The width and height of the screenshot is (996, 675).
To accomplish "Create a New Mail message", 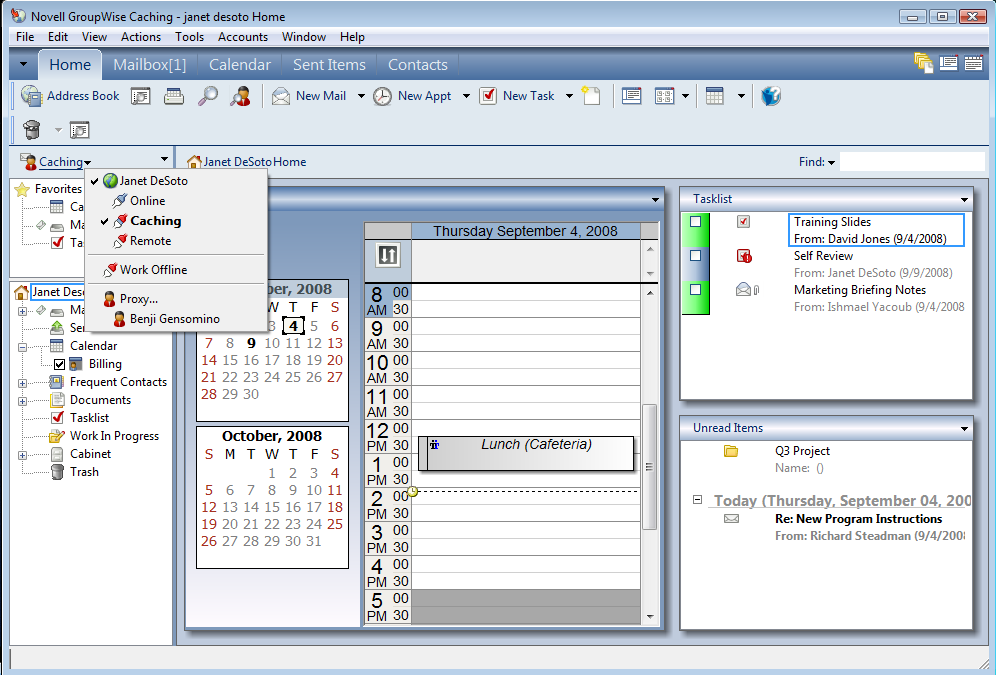I will pyautogui.click(x=309, y=96).
